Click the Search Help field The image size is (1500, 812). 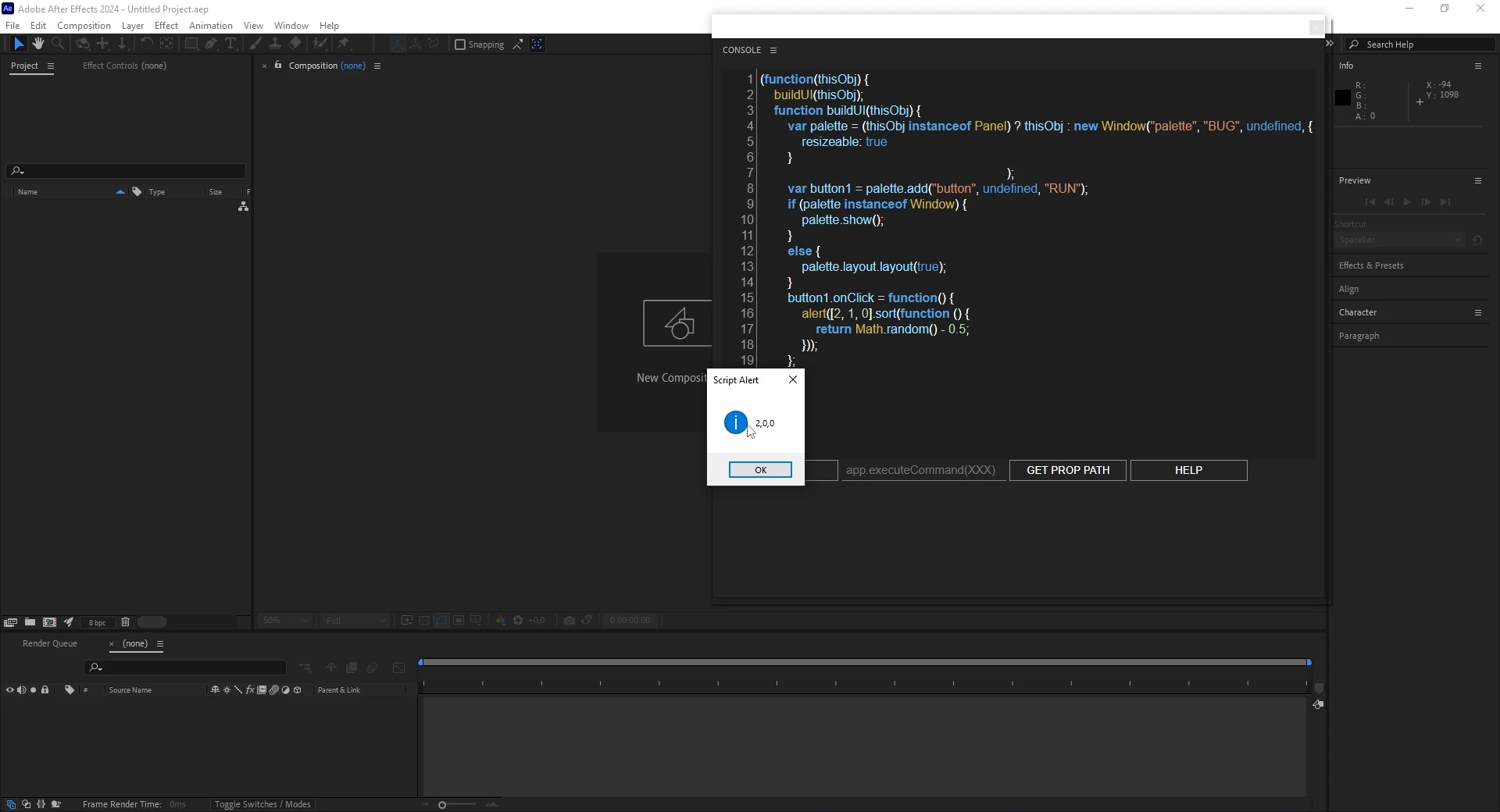[1422, 45]
